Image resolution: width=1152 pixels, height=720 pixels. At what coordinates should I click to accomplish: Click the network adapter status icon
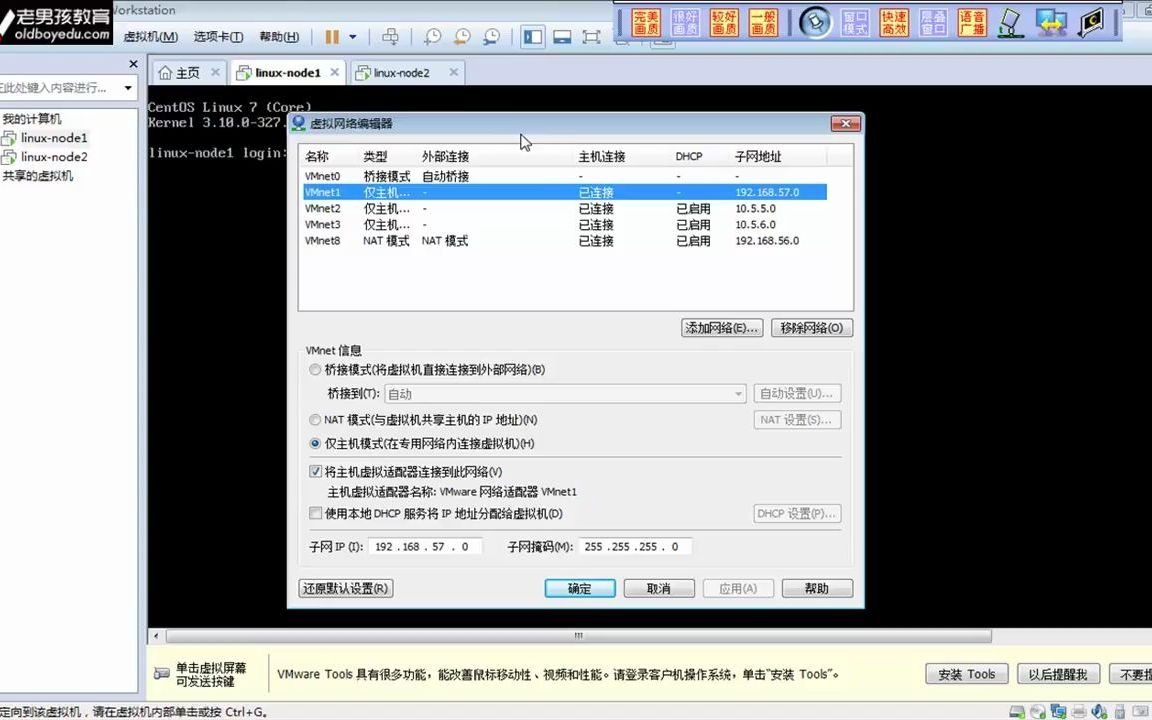tap(1057, 711)
